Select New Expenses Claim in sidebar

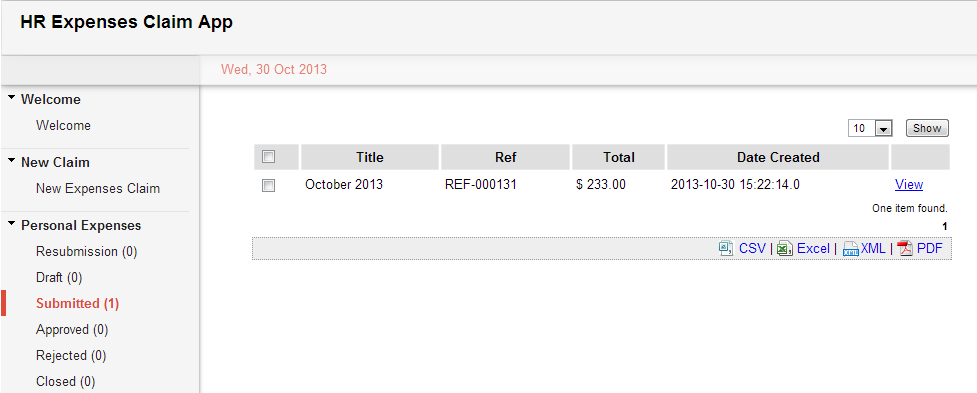click(98, 188)
